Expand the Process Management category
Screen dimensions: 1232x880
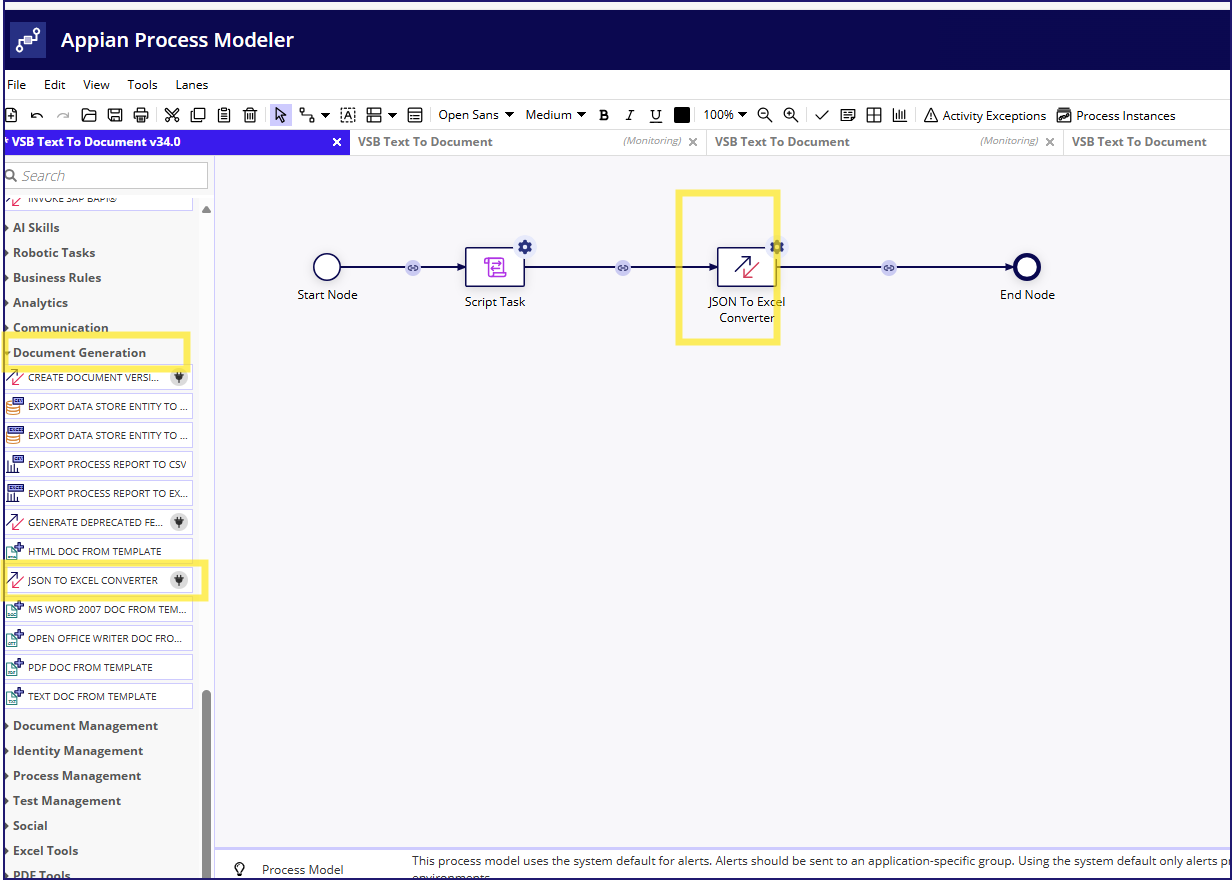click(77, 776)
